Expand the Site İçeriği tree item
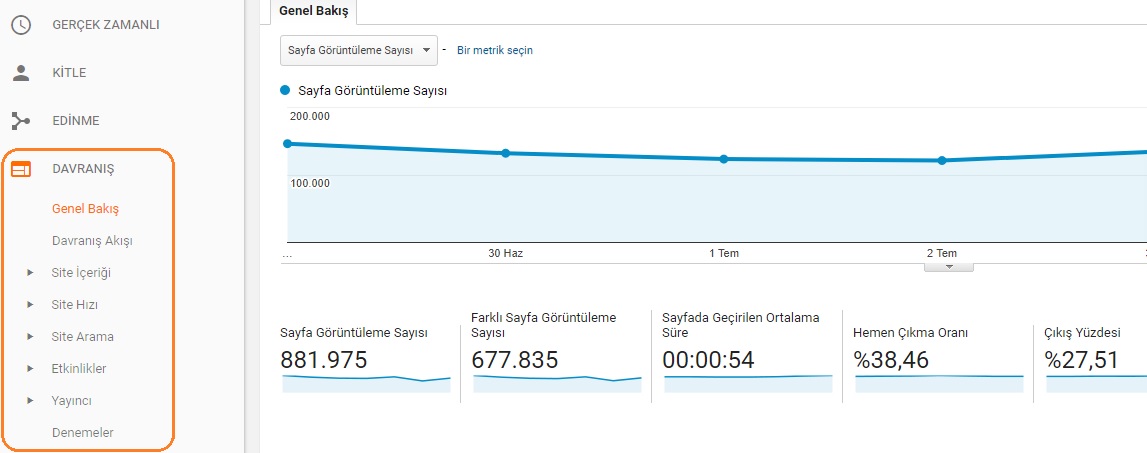 click(x=31, y=273)
